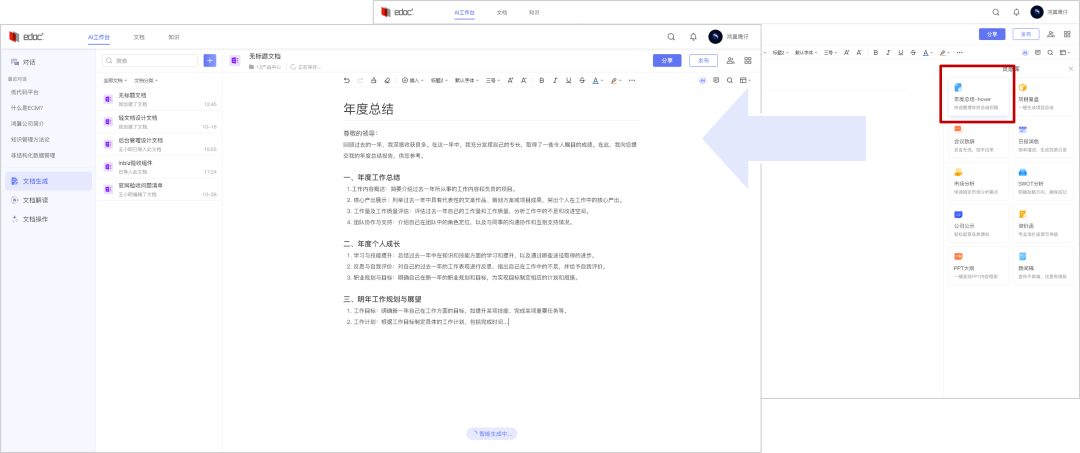Open 默认字体 font dropdown in front toolbar
The image size is (1080, 453).
[x=466, y=81]
